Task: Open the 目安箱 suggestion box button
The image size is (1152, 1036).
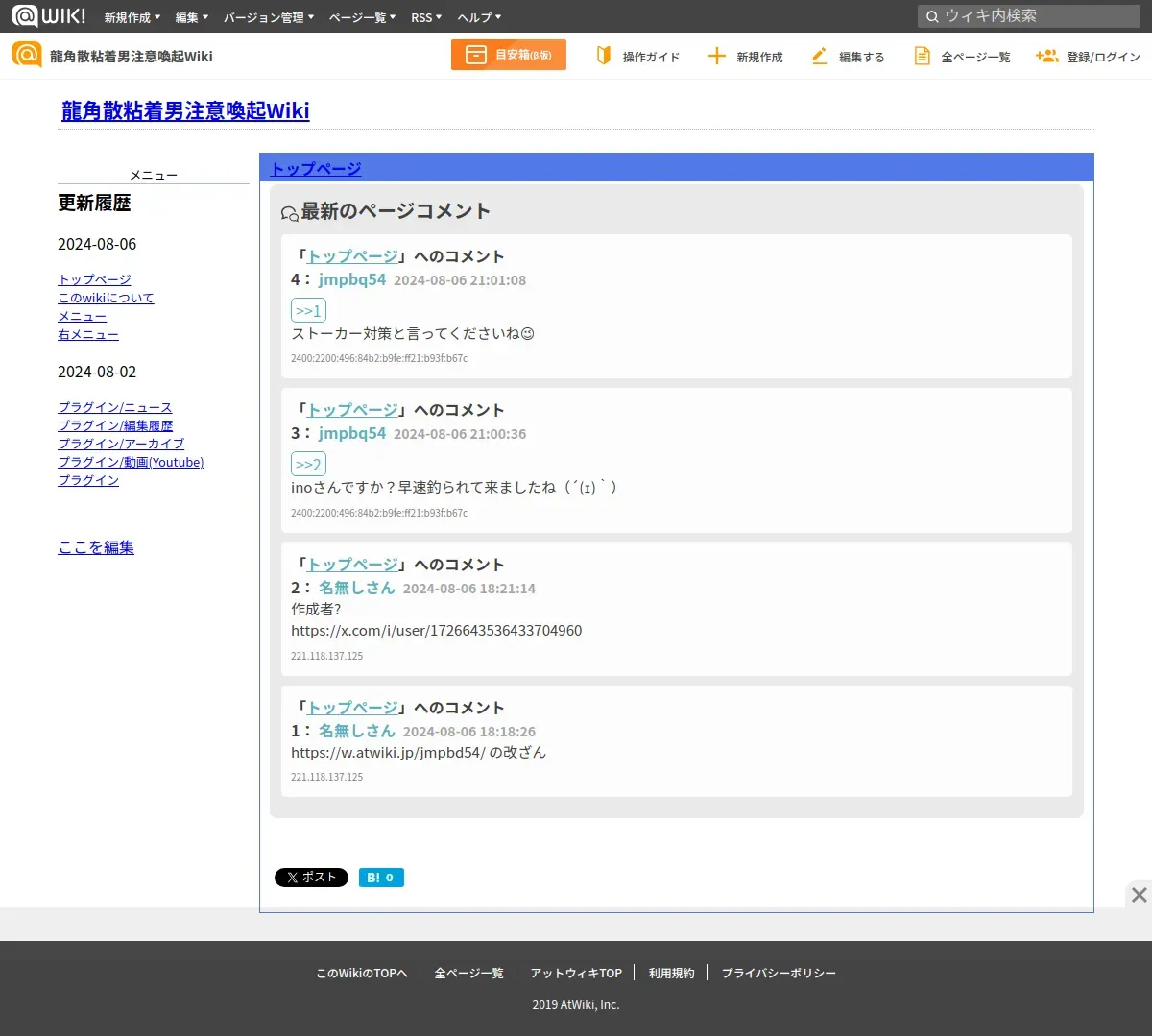Action: [x=509, y=55]
